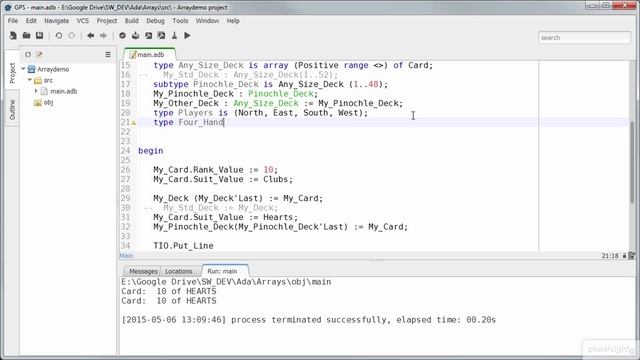This screenshot has height=360, width=640.
Task: Click the warning marker on line 21
Action: click(133, 122)
